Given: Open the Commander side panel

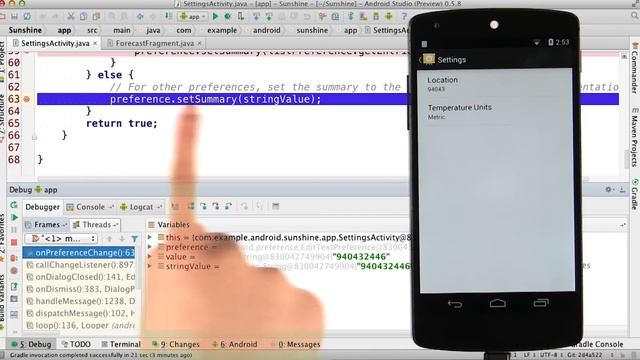Looking at the screenshot, I should click(635, 68).
